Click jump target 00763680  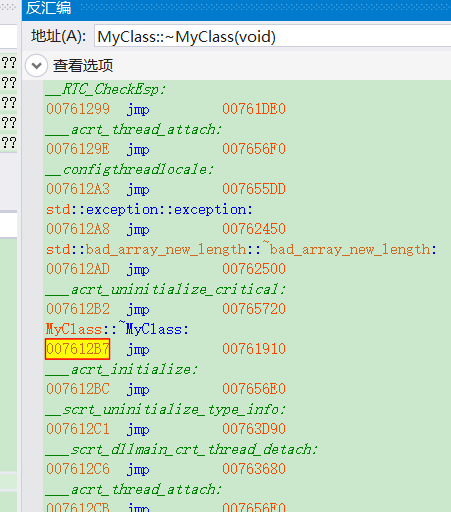pos(254,469)
